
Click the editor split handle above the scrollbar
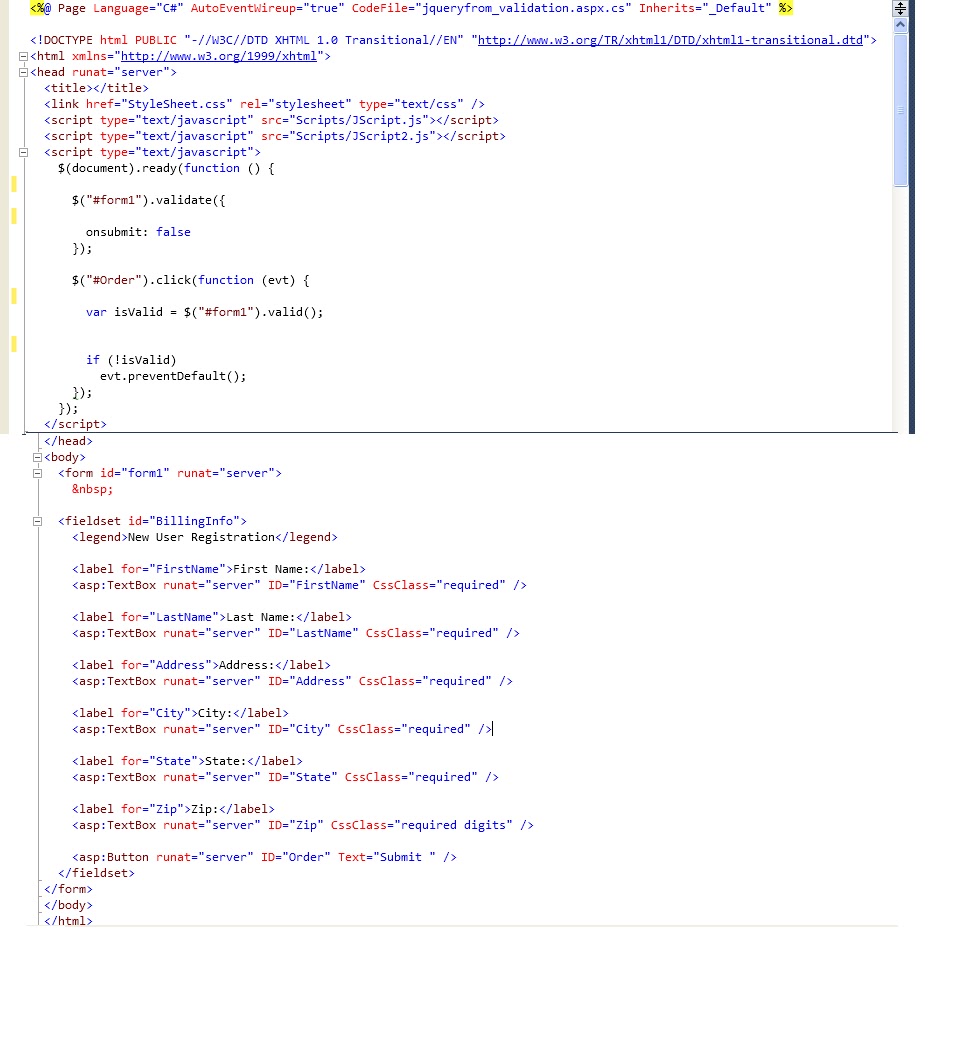900,8
